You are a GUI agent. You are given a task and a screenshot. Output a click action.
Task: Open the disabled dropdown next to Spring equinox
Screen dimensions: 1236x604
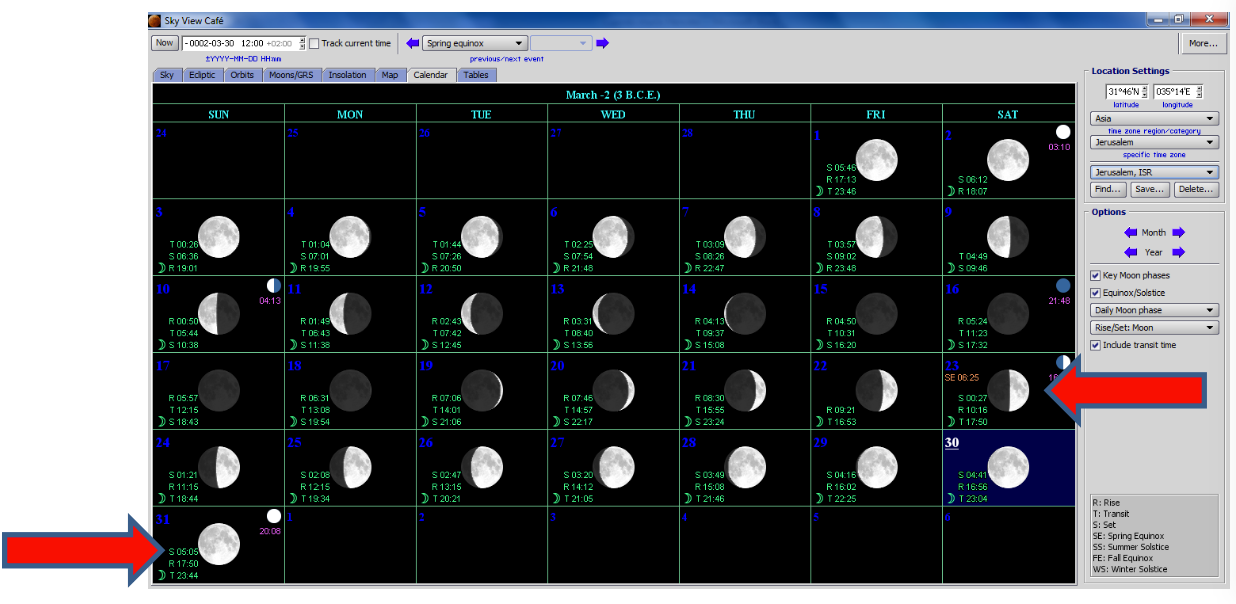click(x=561, y=43)
